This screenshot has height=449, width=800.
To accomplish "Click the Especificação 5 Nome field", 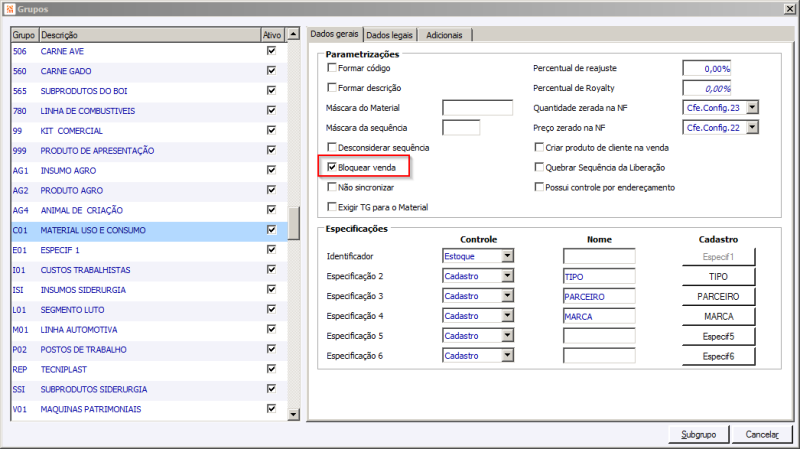I will click(x=599, y=336).
